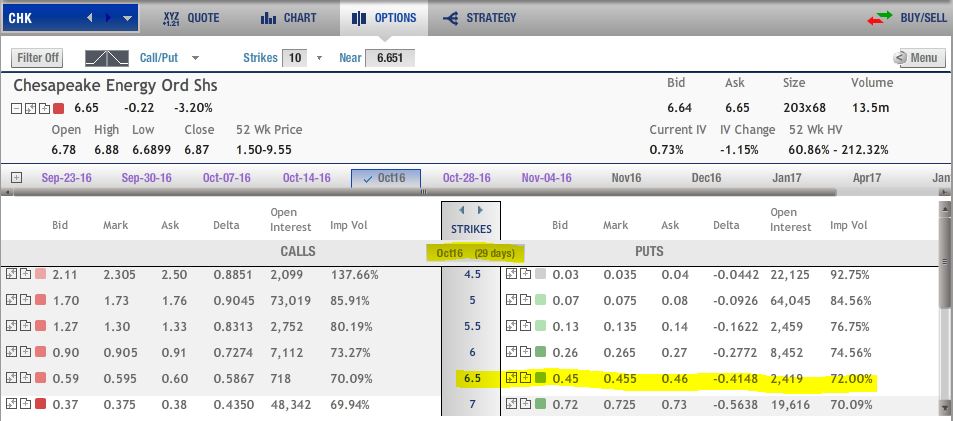The image size is (953, 421).
Task: Go to the next symbol with the right arrow
Action: click(108, 18)
